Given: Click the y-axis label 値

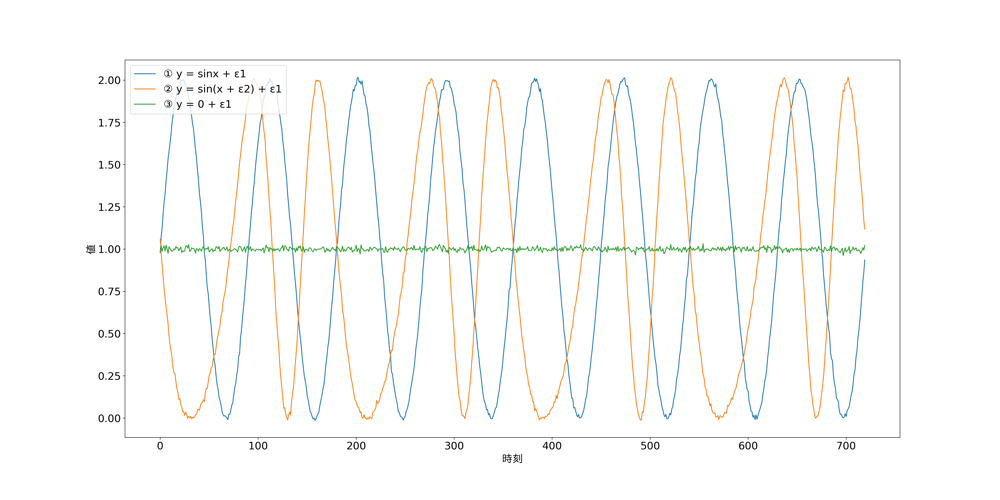Looking at the screenshot, I should (90, 249).
